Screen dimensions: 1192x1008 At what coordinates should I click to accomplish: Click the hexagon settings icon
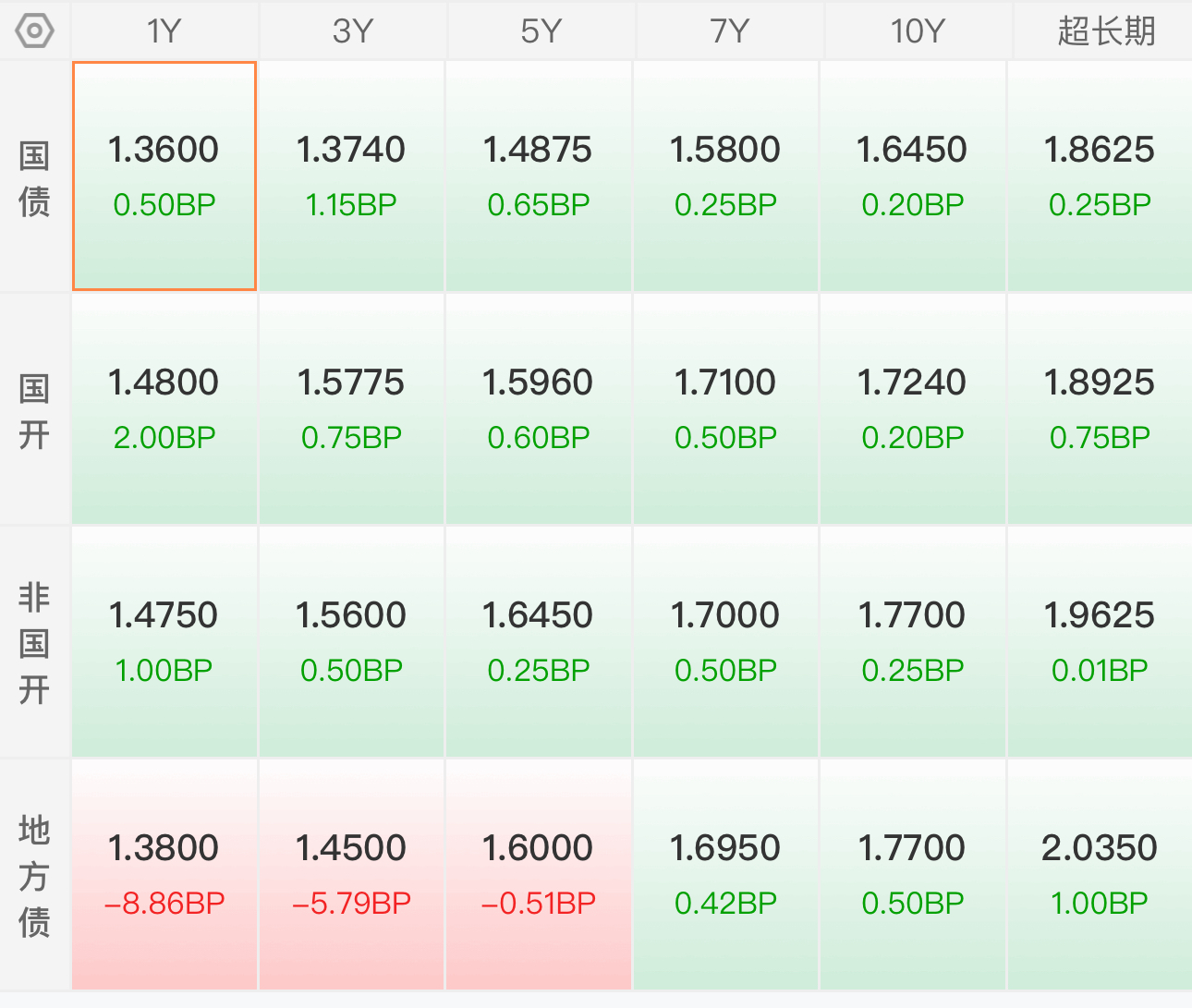[34, 31]
